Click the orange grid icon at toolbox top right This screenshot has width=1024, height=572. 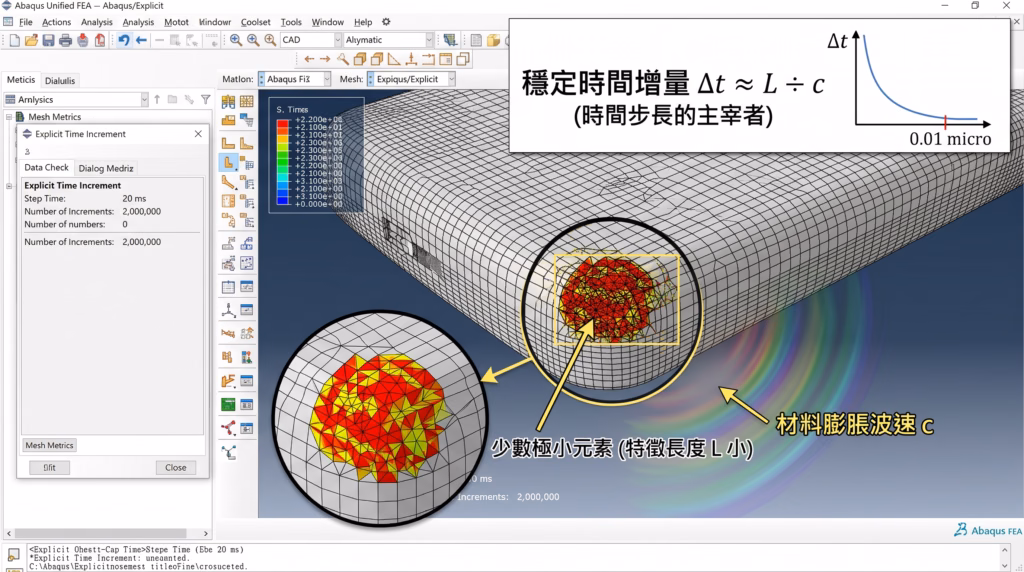point(247,101)
